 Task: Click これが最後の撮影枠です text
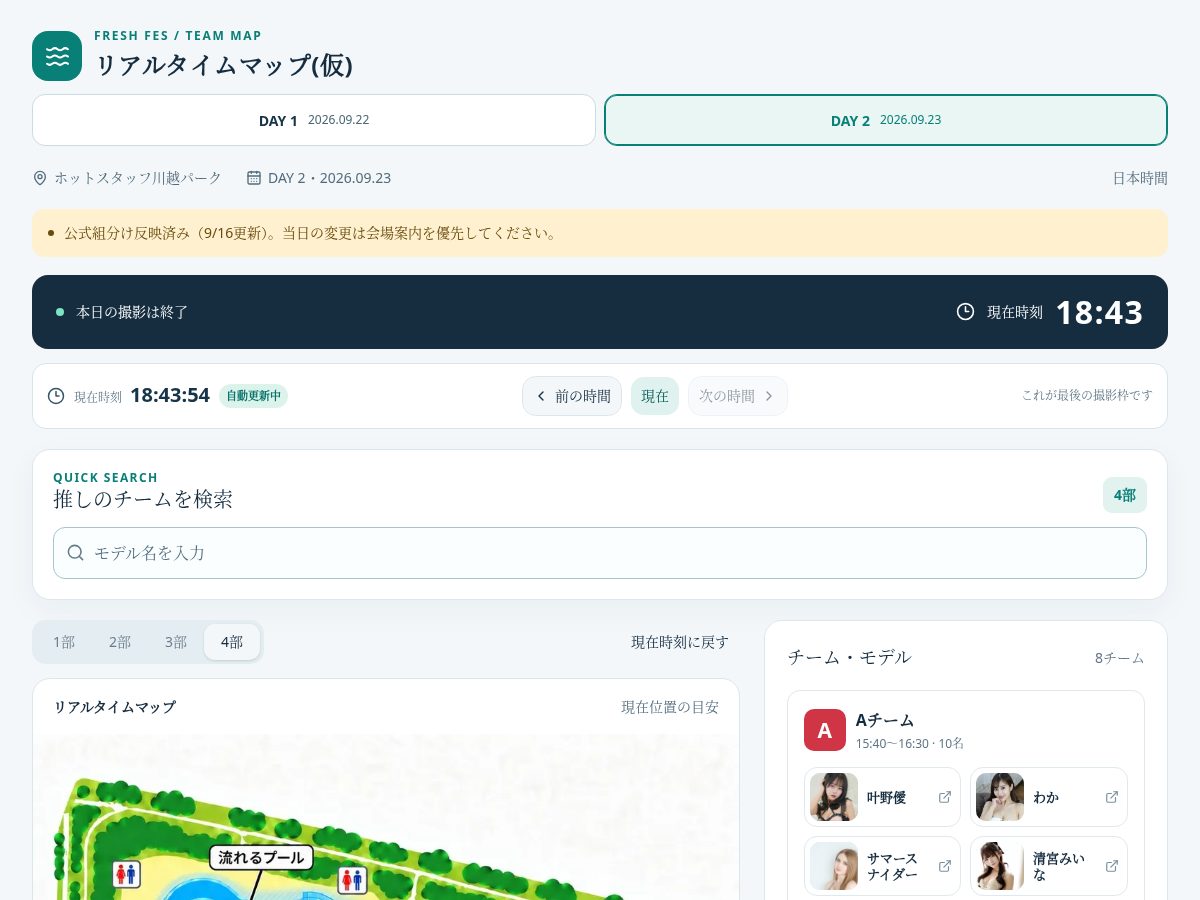pos(1087,396)
